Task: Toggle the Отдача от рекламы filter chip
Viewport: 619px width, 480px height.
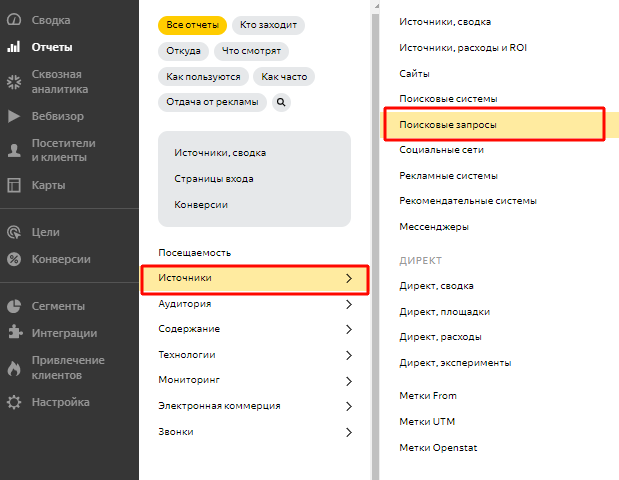Action: [211, 102]
